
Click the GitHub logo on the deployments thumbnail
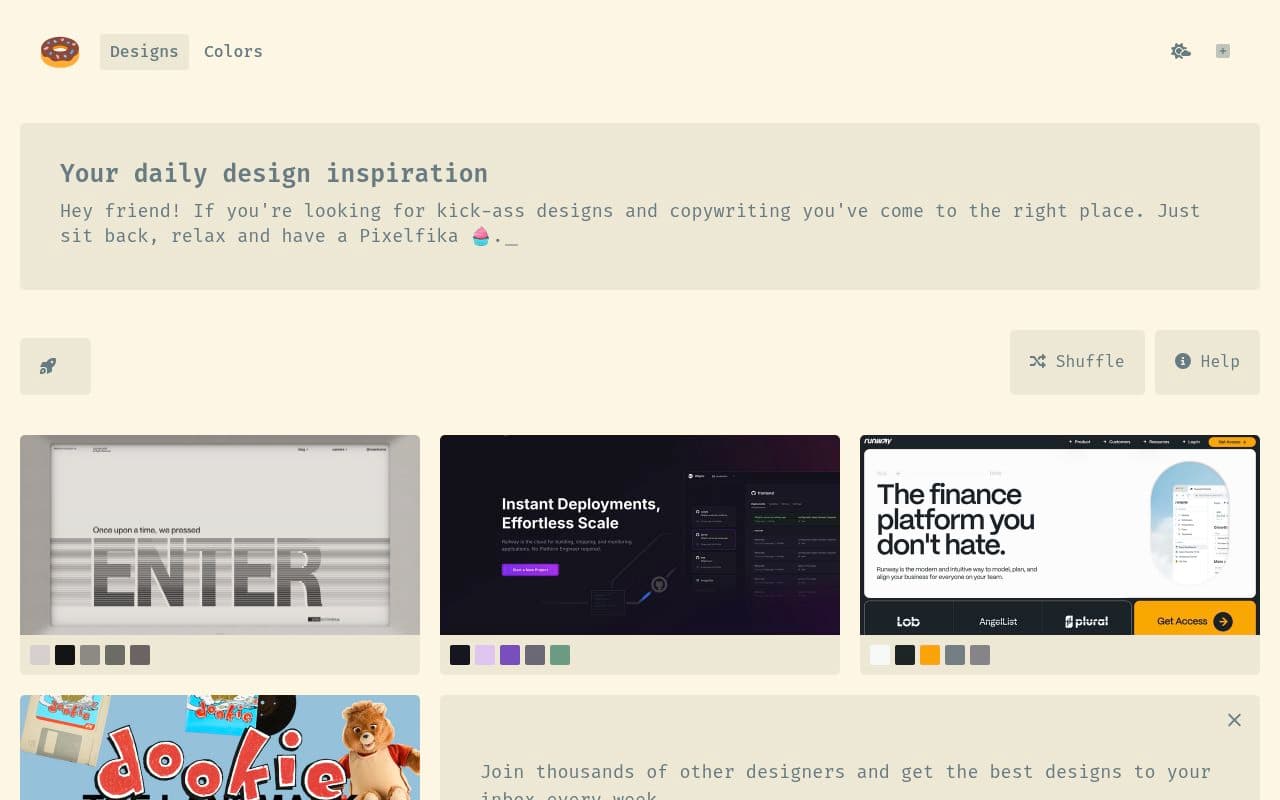click(x=659, y=584)
